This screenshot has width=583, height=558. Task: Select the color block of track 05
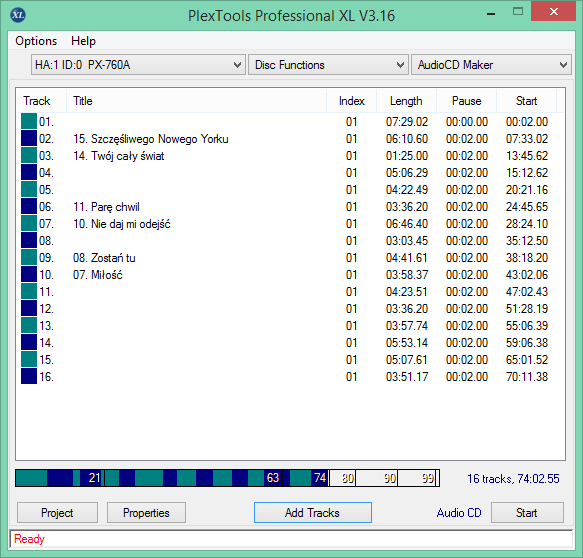[29, 189]
